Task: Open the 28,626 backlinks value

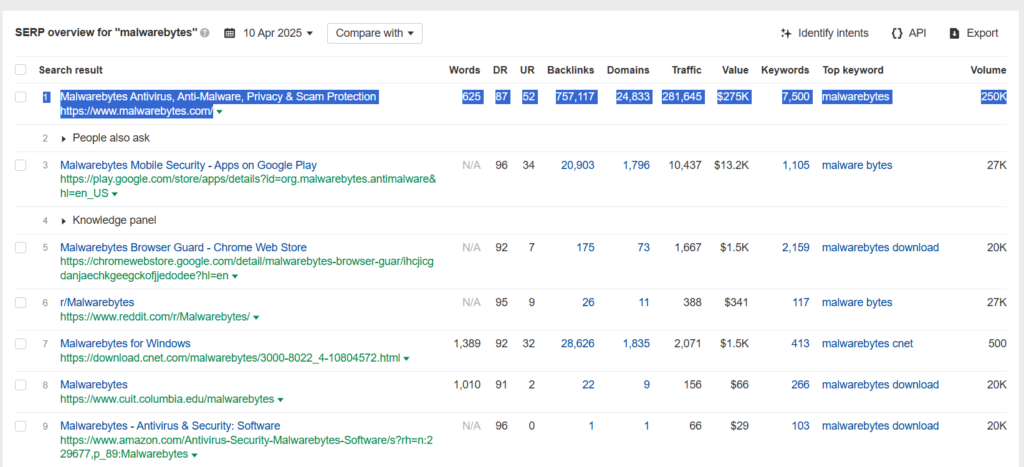Action: [x=578, y=344]
